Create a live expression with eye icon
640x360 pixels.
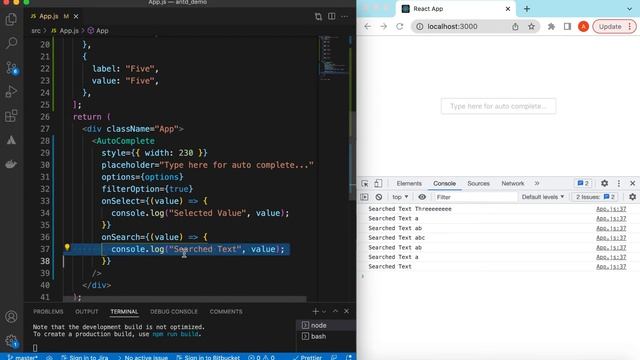coord(422,197)
